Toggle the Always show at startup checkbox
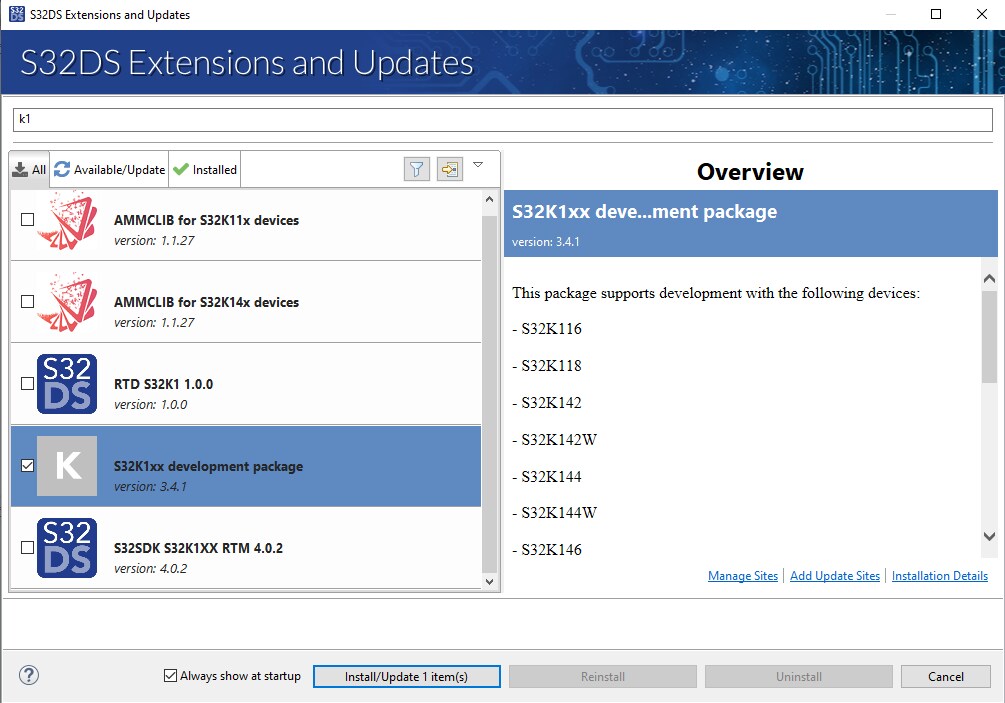Image resolution: width=1005 pixels, height=703 pixels. [x=170, y=676]
